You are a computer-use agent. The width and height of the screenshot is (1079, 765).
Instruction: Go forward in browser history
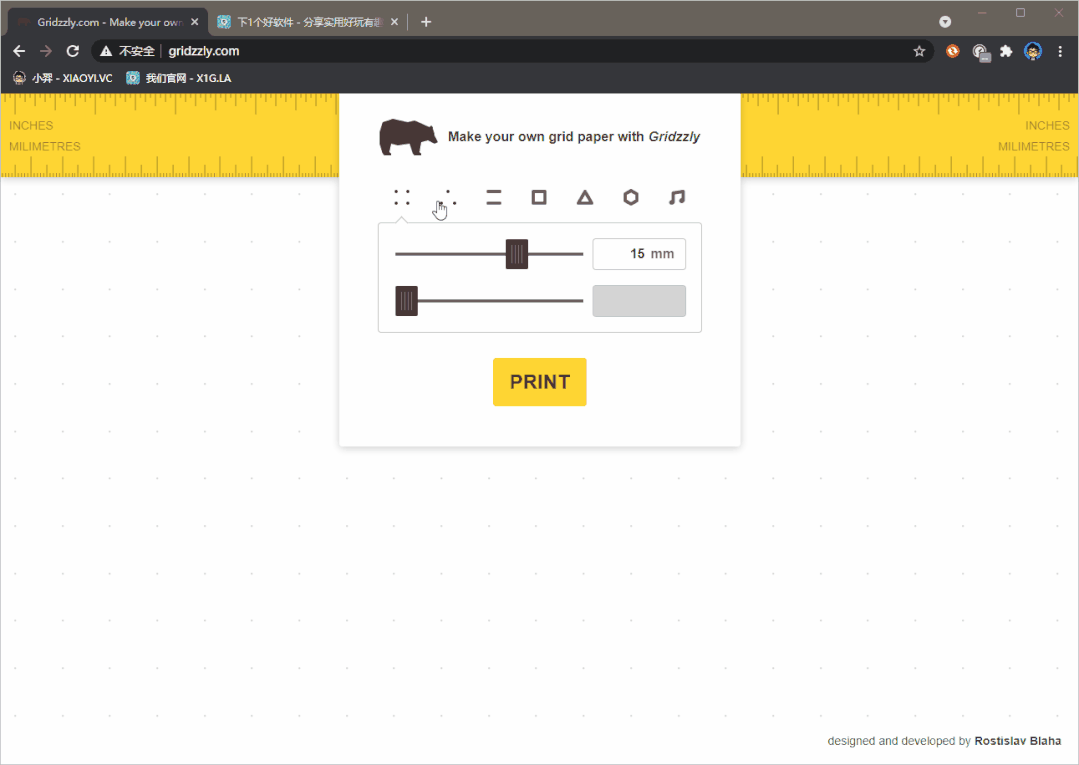pyautogui.click(x=46, y=51)
